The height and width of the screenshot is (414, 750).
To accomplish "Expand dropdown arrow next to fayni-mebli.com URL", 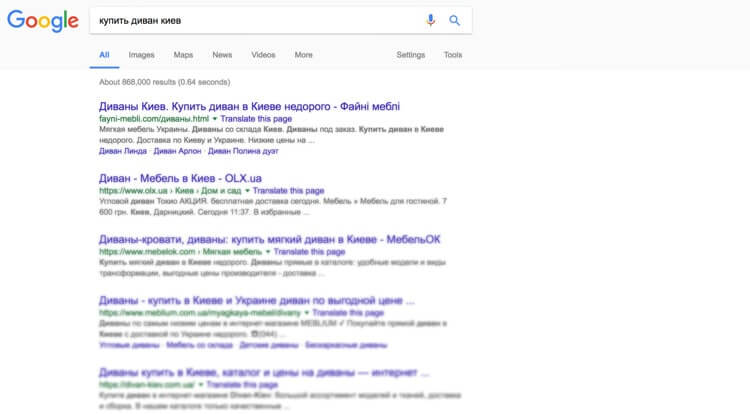I will point(215,119).
